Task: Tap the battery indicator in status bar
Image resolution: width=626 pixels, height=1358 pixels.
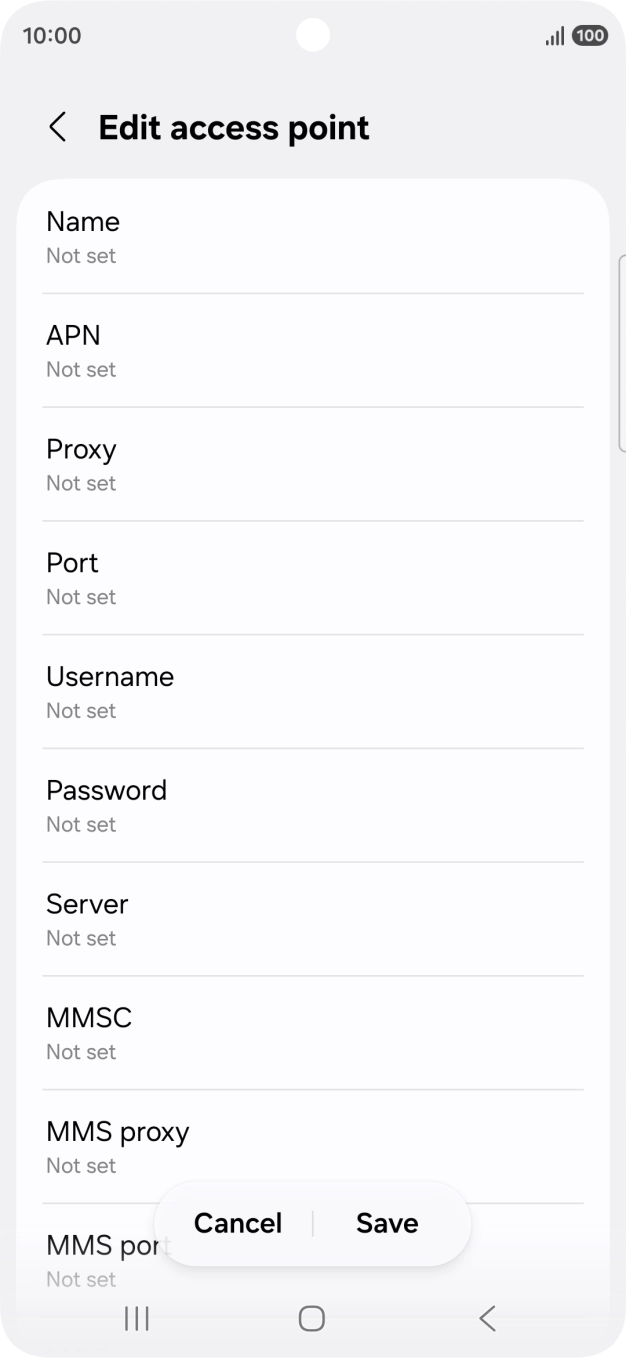Action: point(590,36)
